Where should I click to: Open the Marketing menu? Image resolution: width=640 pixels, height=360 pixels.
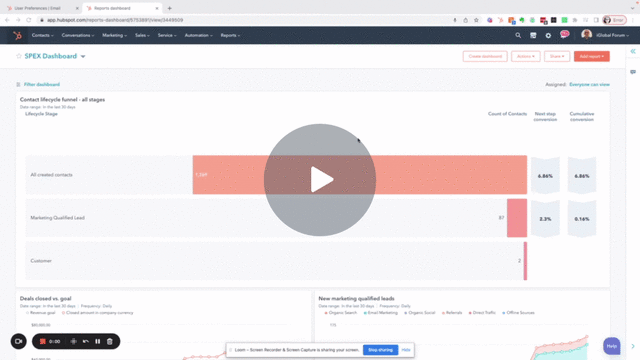pos(114,36)
